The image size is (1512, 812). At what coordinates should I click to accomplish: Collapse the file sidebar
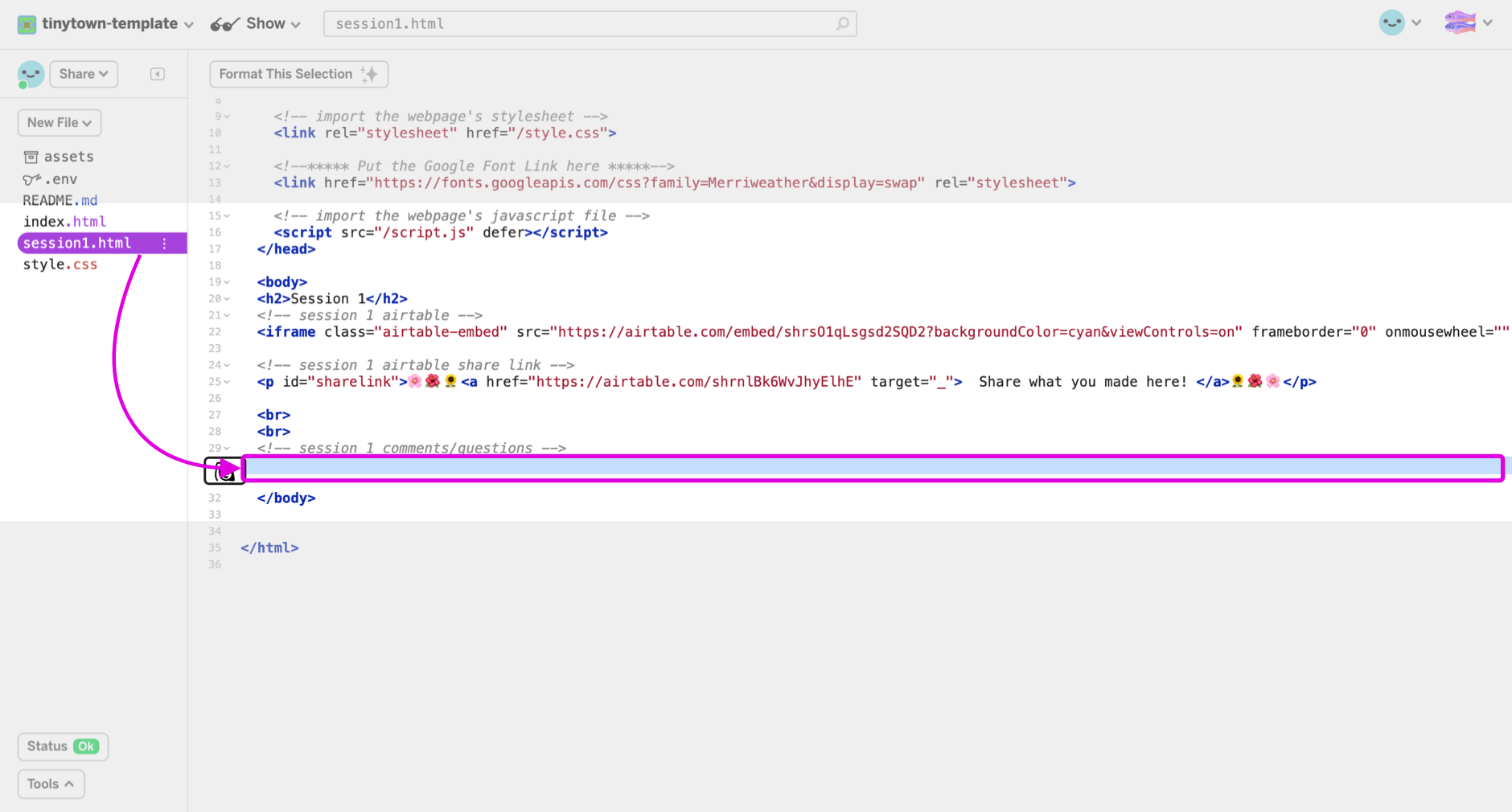pos(158,74)
